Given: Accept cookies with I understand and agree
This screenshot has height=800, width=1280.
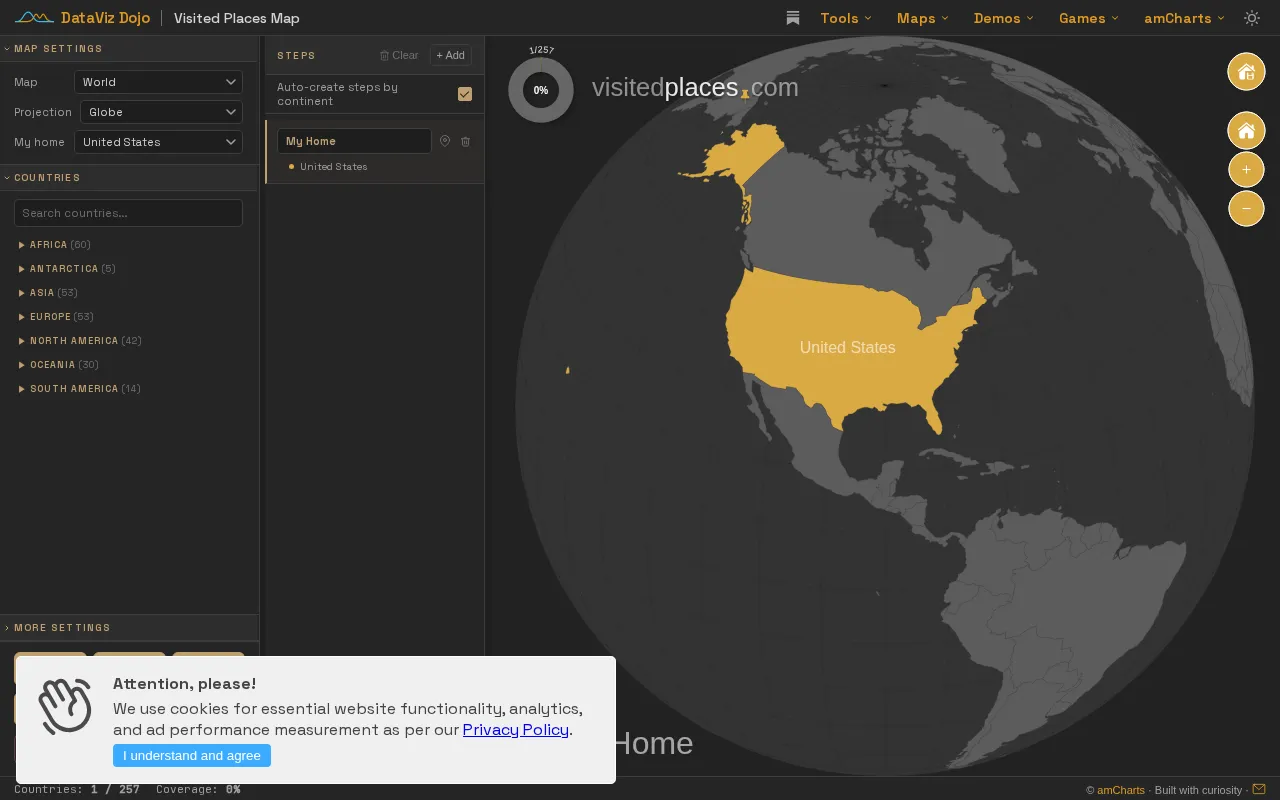Looking at the screenshot, I should coord(192,755).
